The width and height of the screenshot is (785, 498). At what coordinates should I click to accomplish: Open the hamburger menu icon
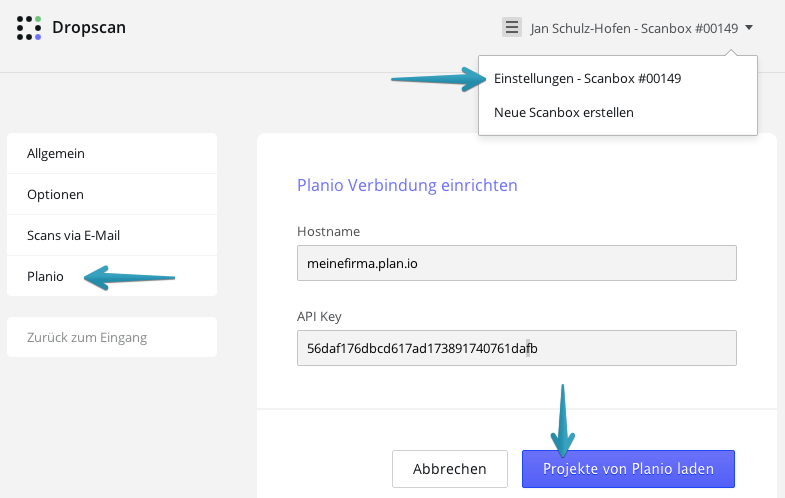(512, 27)
